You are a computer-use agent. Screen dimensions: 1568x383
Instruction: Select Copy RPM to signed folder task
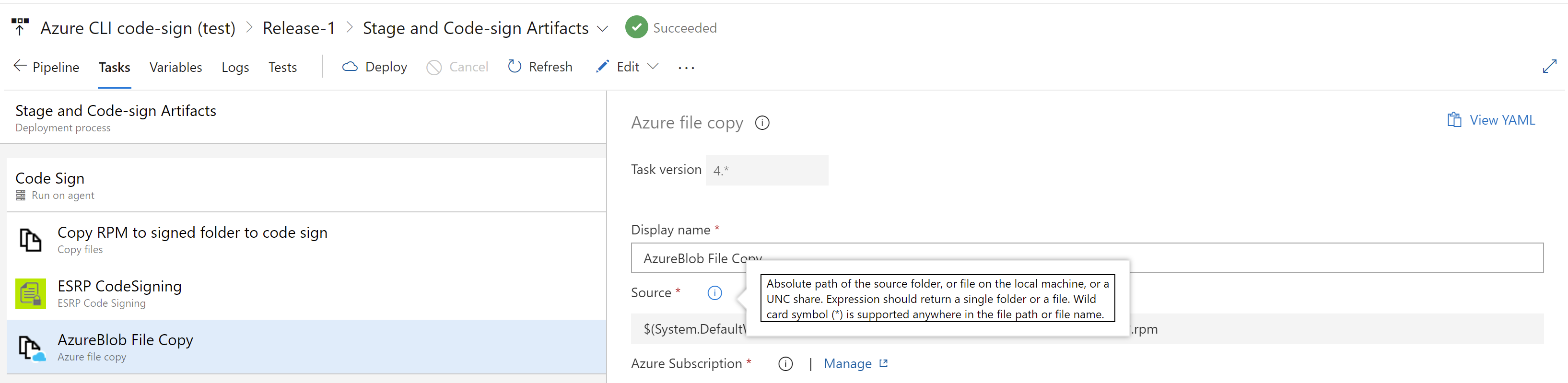(306, 240)
